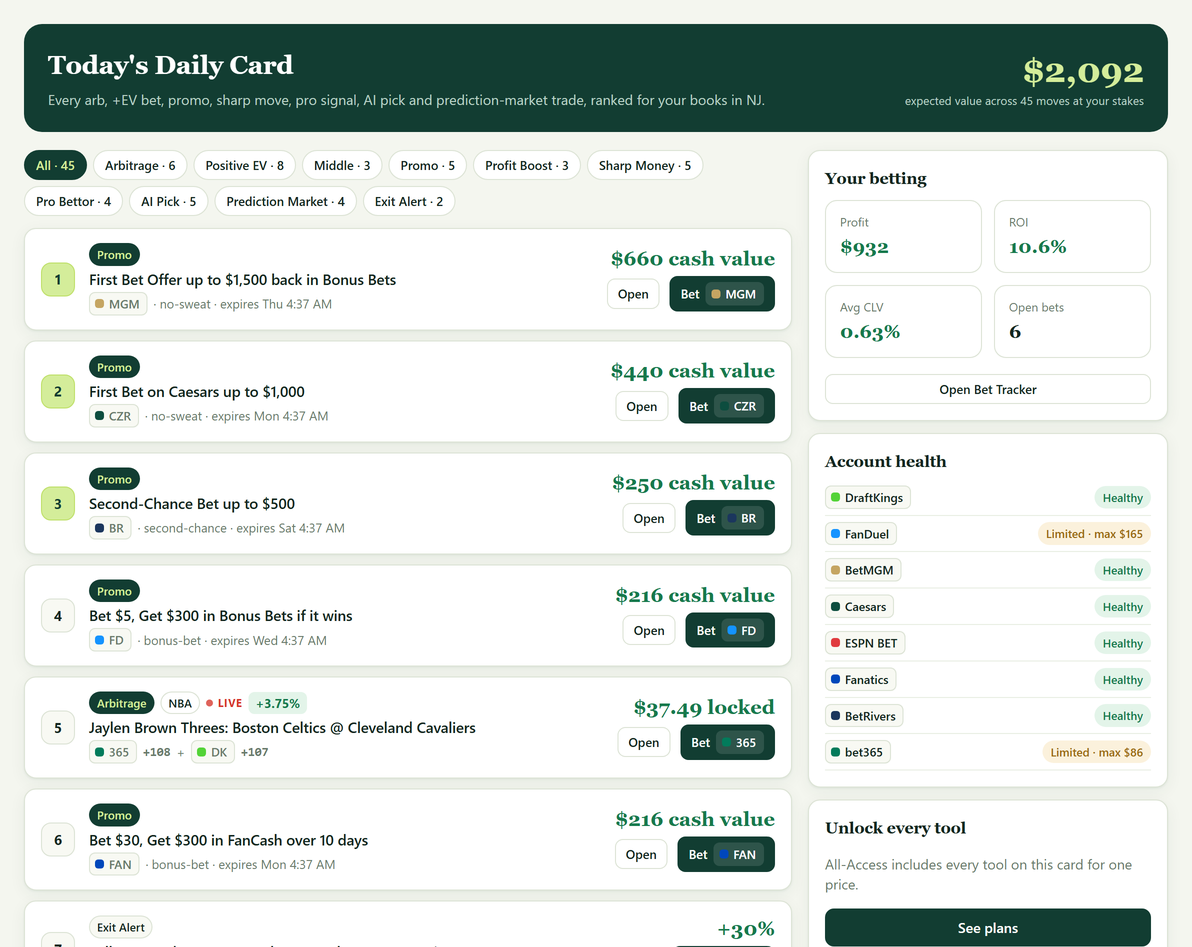Open the Jaylen Brown Threes arbitrage
1192x947 pixels.
[643, 743]
